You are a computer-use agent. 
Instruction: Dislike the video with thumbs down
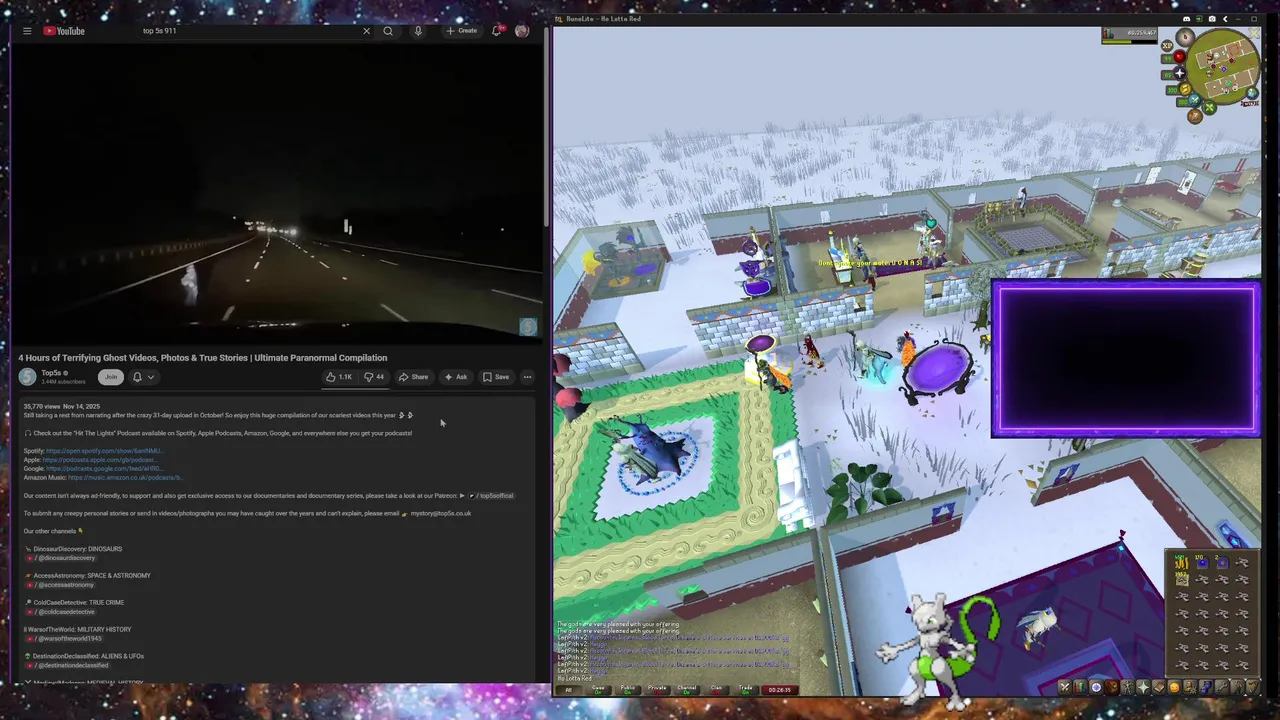coord(374,377)
